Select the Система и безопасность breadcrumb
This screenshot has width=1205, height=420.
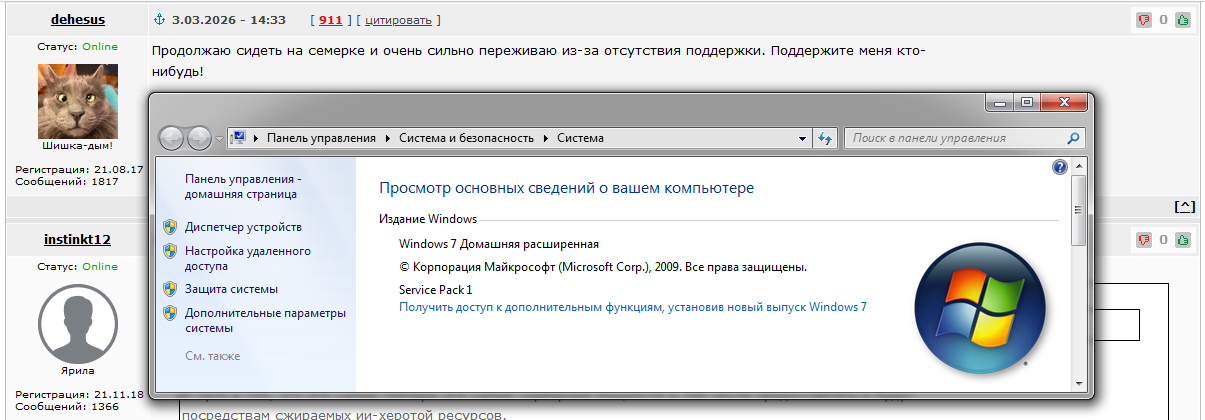click(466, 138)
